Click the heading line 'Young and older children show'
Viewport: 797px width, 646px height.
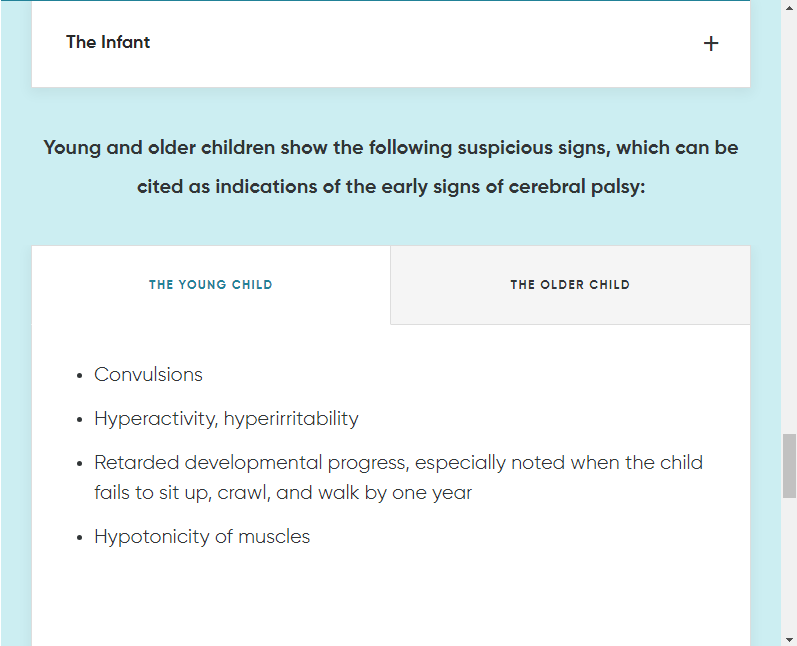(390, 148)
